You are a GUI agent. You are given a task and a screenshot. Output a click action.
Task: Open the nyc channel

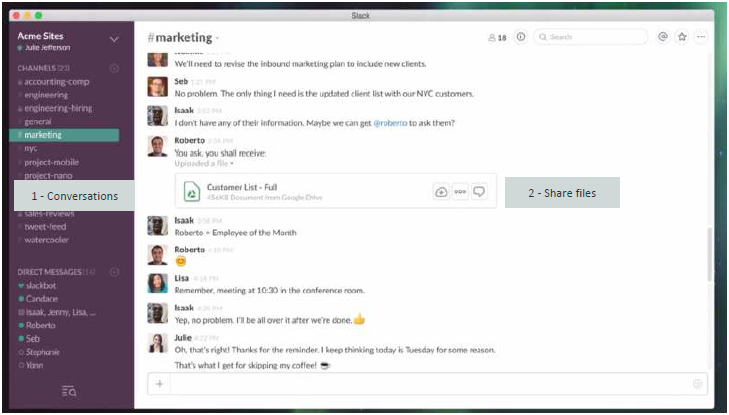tap(31, 149)
